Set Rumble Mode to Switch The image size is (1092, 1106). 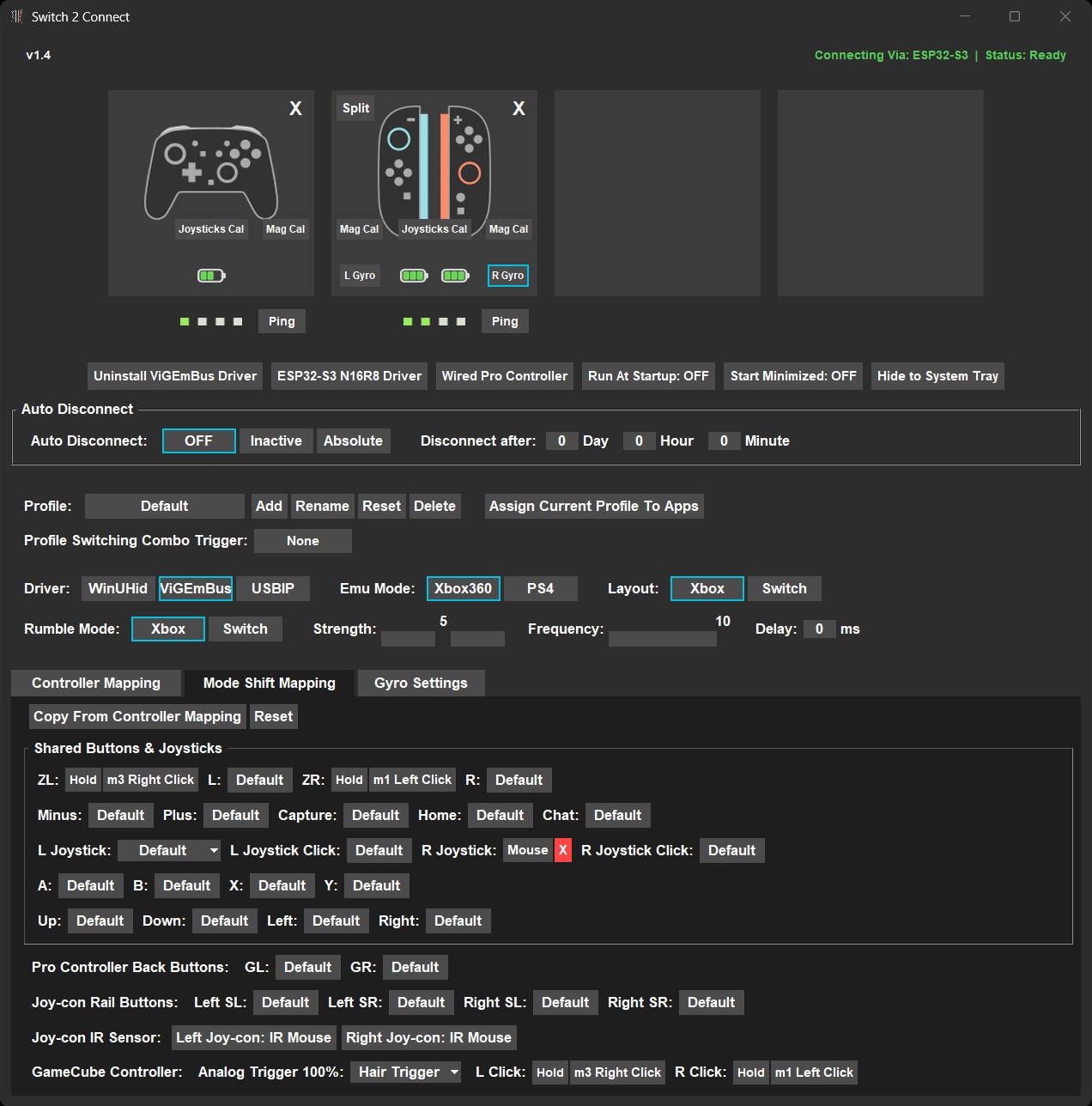246,629
